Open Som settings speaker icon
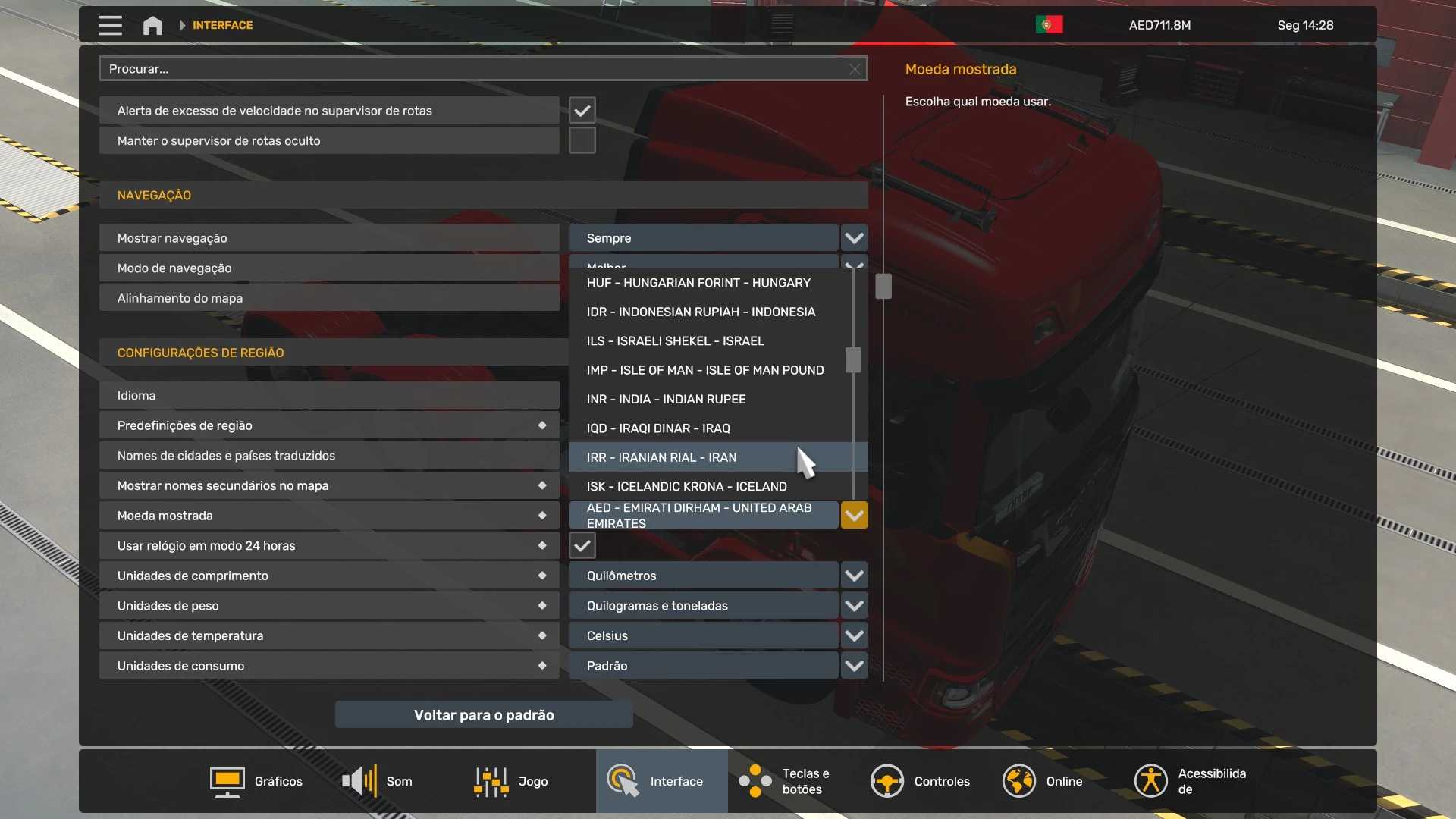The width and height of the screenshot is (1456, 819). pyautogui.click(x=359, y=781)
